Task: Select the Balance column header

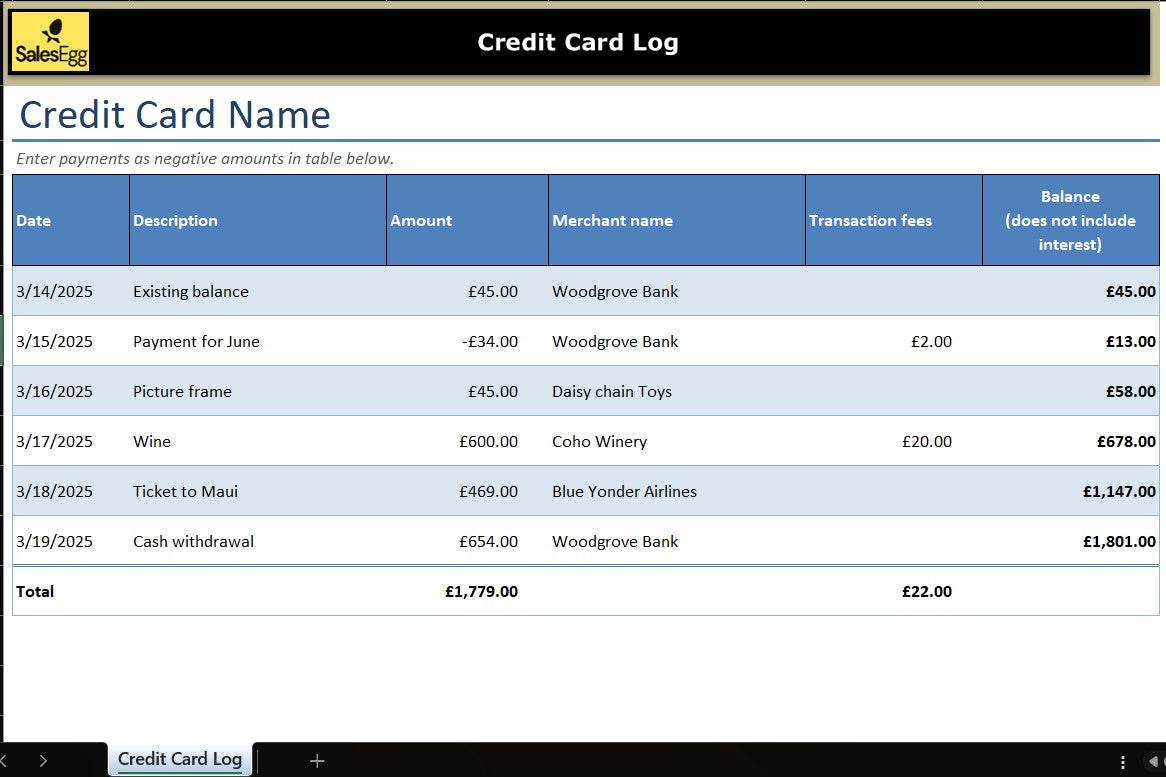Action: pos(1070,221)
